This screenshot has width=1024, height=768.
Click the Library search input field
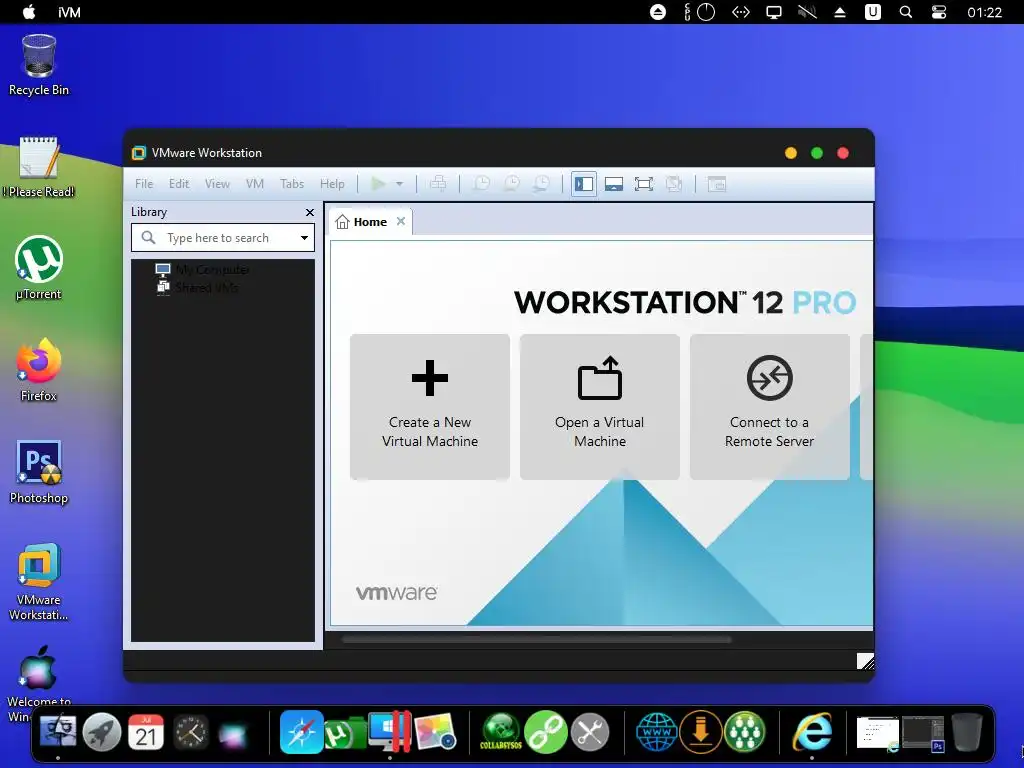[x=222, y=238]
